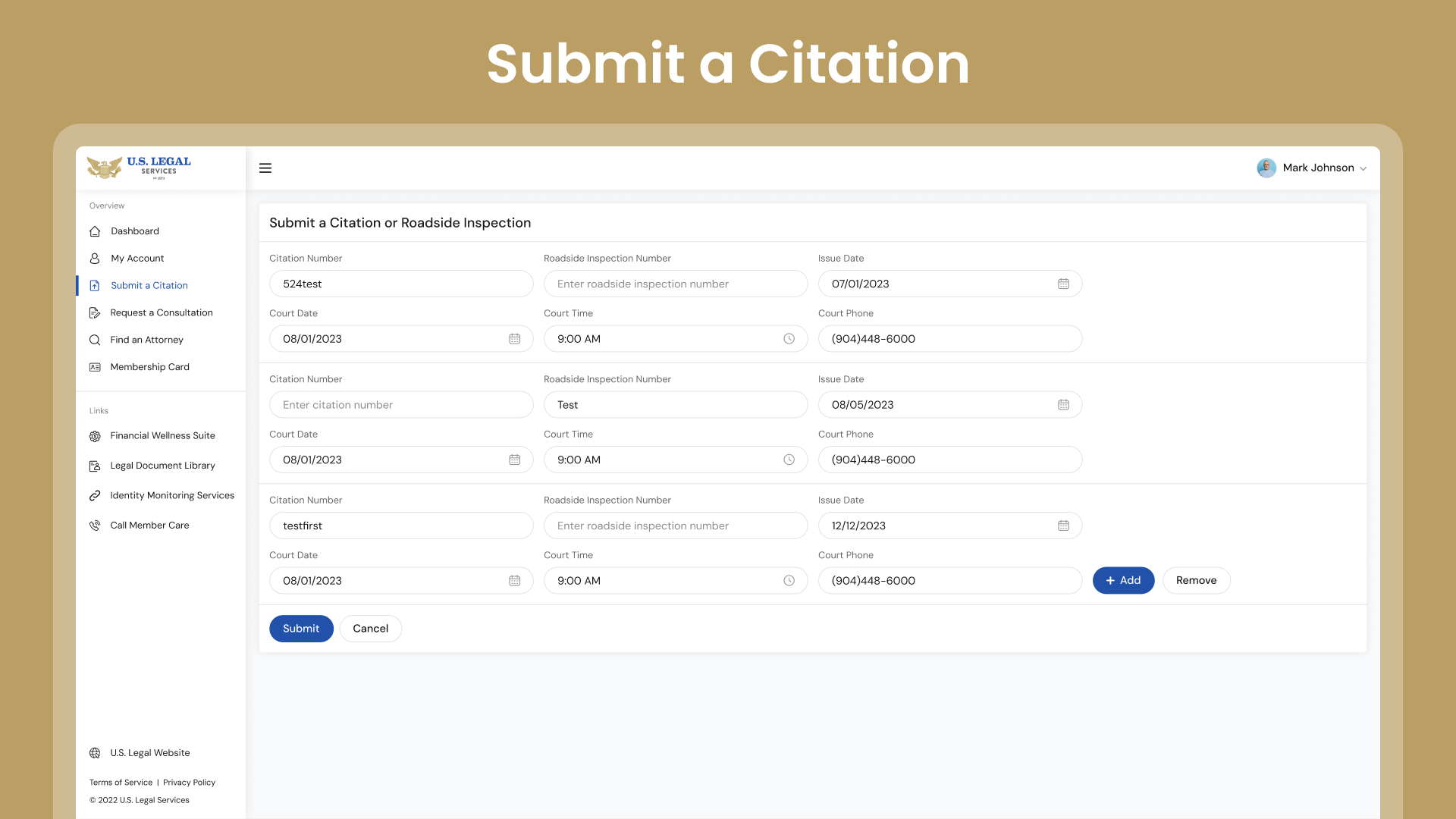Click the Call Member Care phone icon
The height and width of the screenshot is (819, 1456).
[95, 526]
